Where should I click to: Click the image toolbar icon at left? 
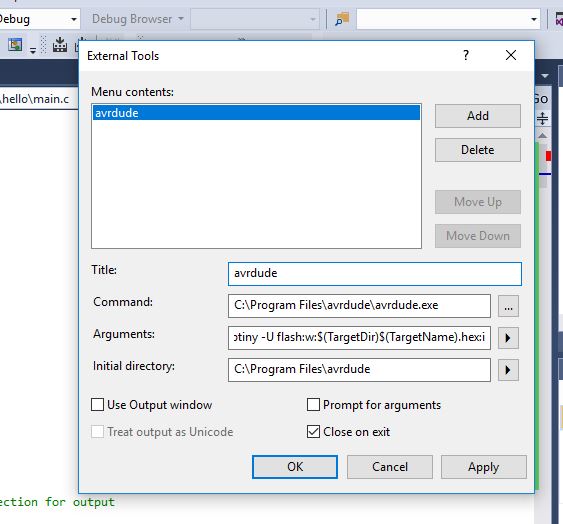pyautogui.click(x=15, y=45)
